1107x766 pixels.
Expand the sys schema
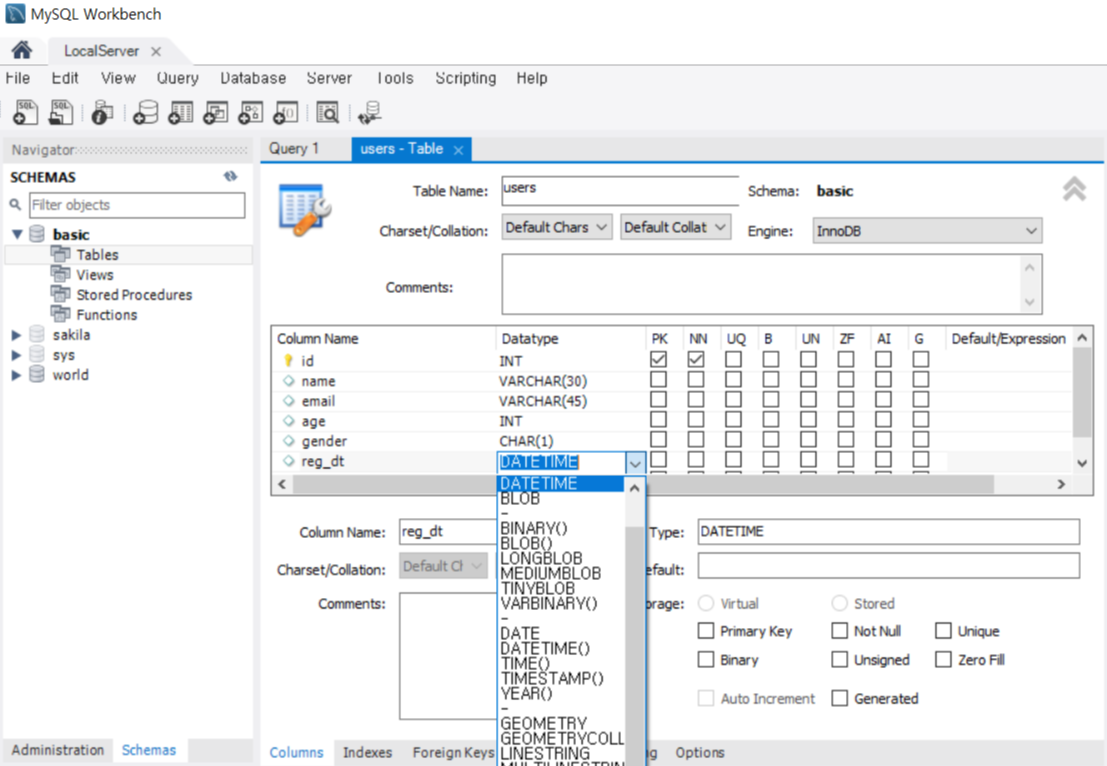coord(16,355)
